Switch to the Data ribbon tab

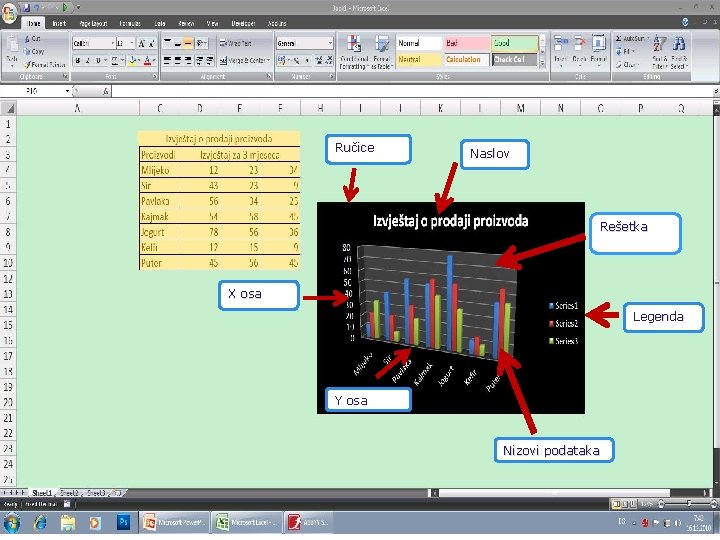[x=160, y=23]
